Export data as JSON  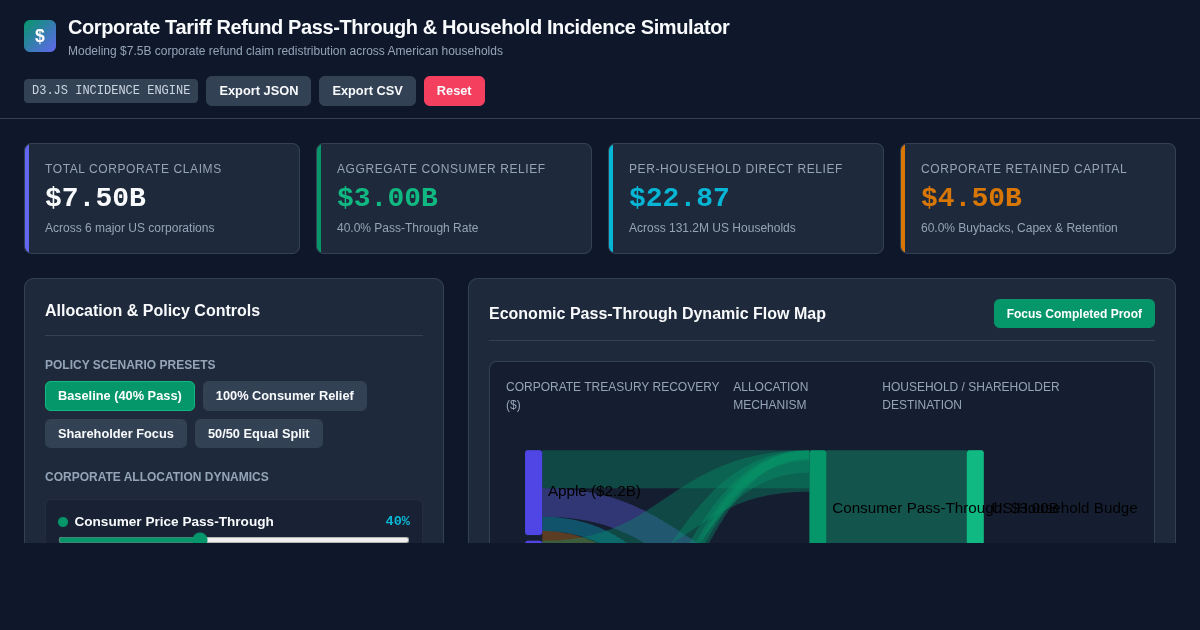[x=258, y=91]
